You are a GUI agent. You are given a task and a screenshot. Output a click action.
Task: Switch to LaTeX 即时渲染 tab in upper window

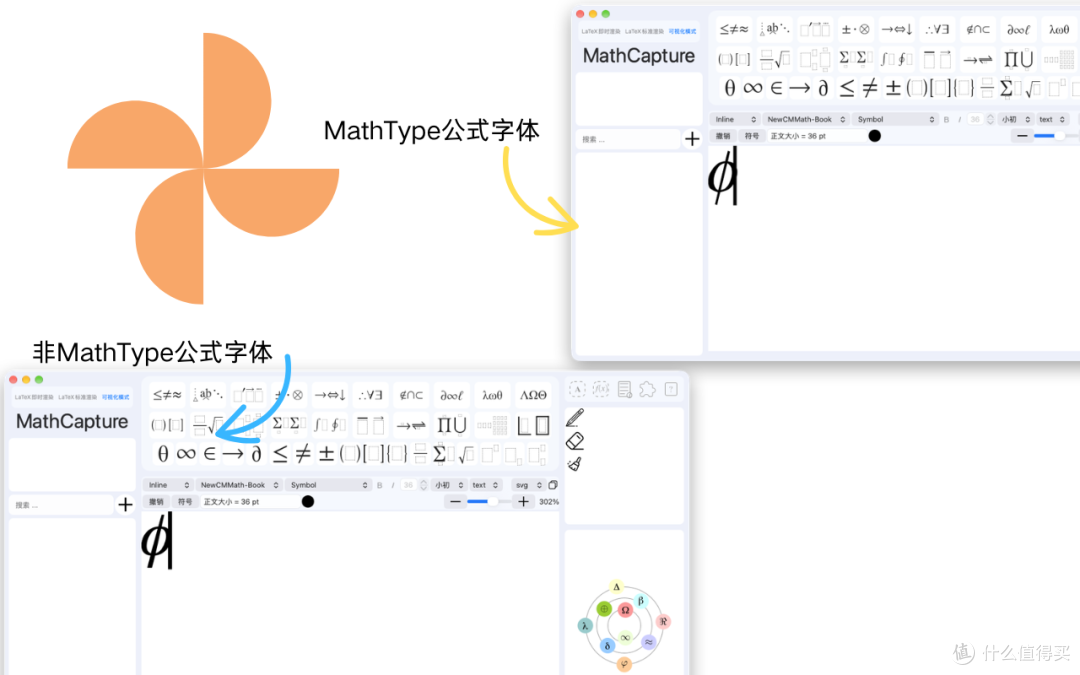(601, 32)
